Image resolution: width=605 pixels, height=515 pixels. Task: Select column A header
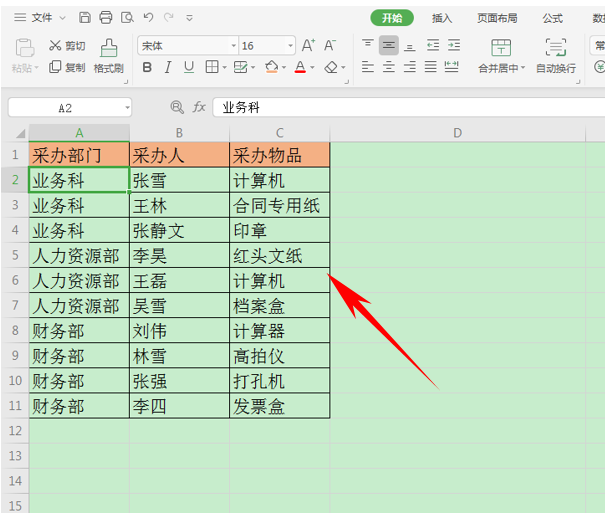point(79,133)
